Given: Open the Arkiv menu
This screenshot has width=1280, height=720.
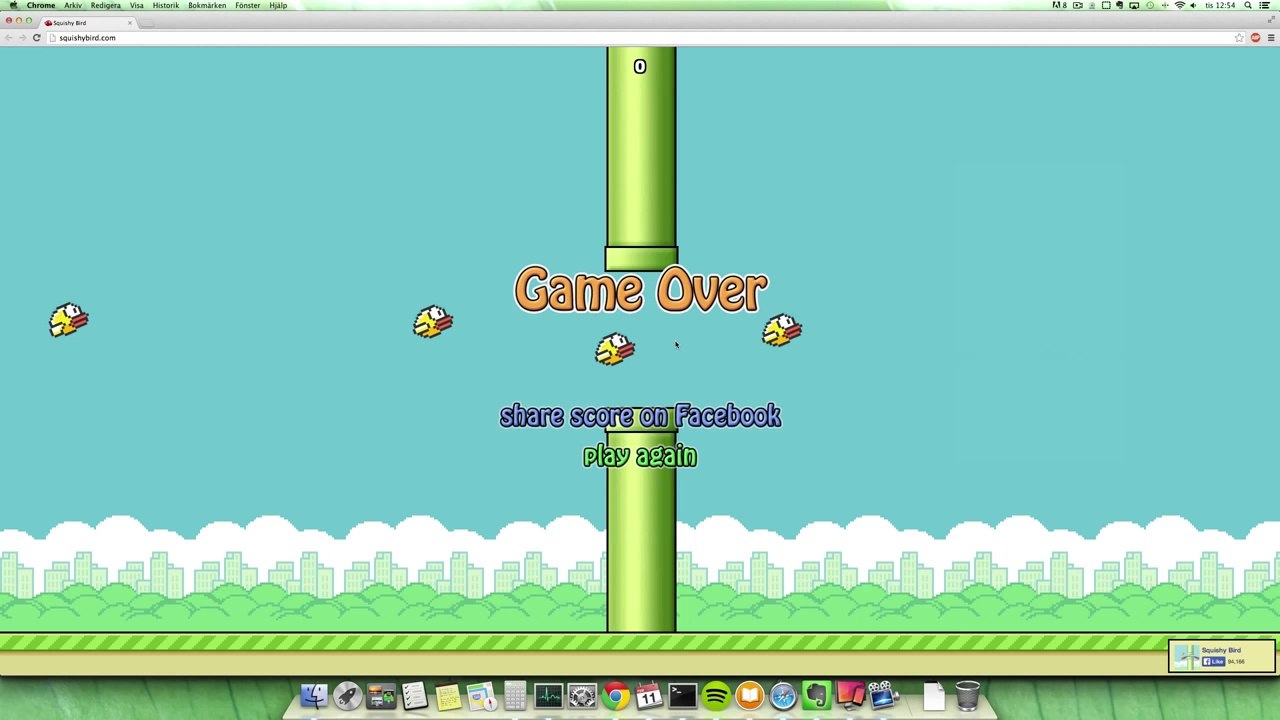Looking at the screenshot, I should point(73,5).
